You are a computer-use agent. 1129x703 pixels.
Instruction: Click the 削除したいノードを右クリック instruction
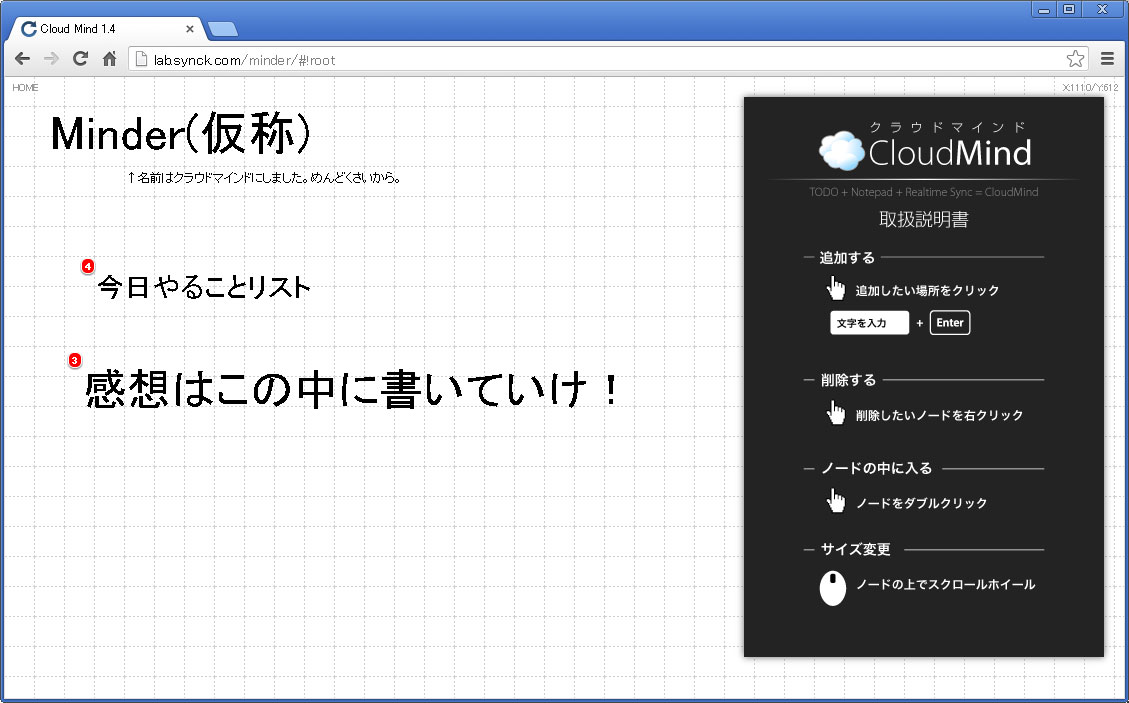pos(940,415)
